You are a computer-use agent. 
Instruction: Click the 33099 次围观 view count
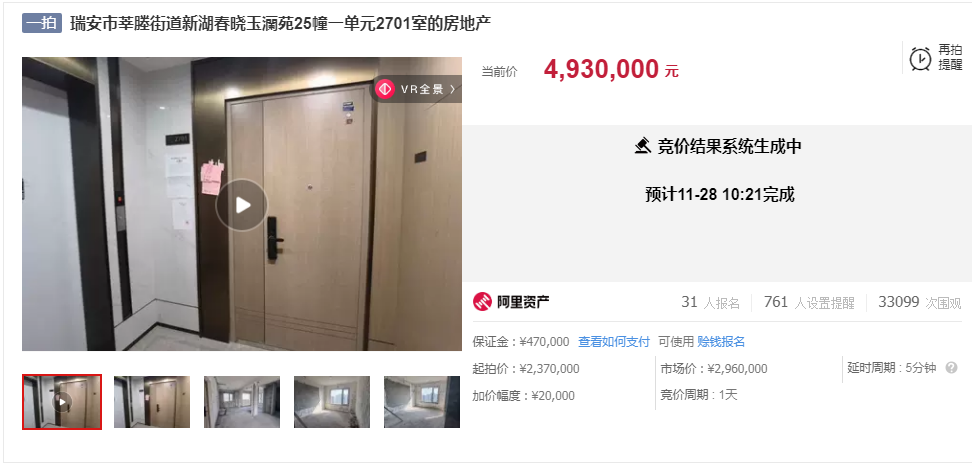[919, 302]
